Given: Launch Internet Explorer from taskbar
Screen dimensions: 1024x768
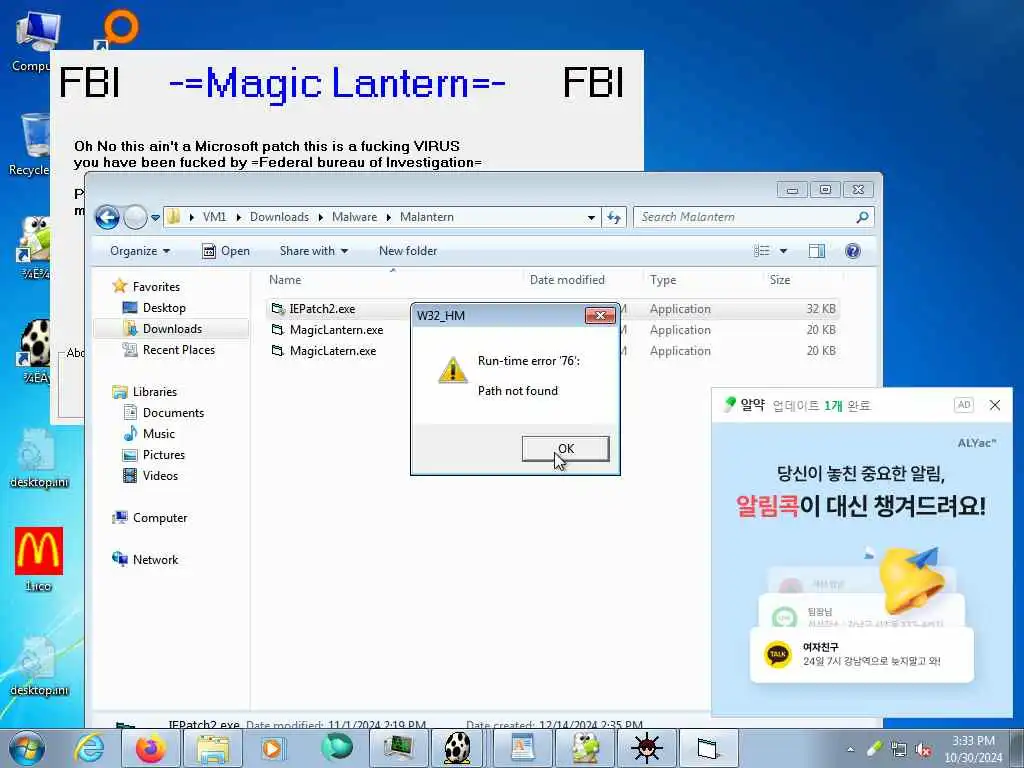Looking at the screenshot, I should pyautogui.click(x=89, y=748).
